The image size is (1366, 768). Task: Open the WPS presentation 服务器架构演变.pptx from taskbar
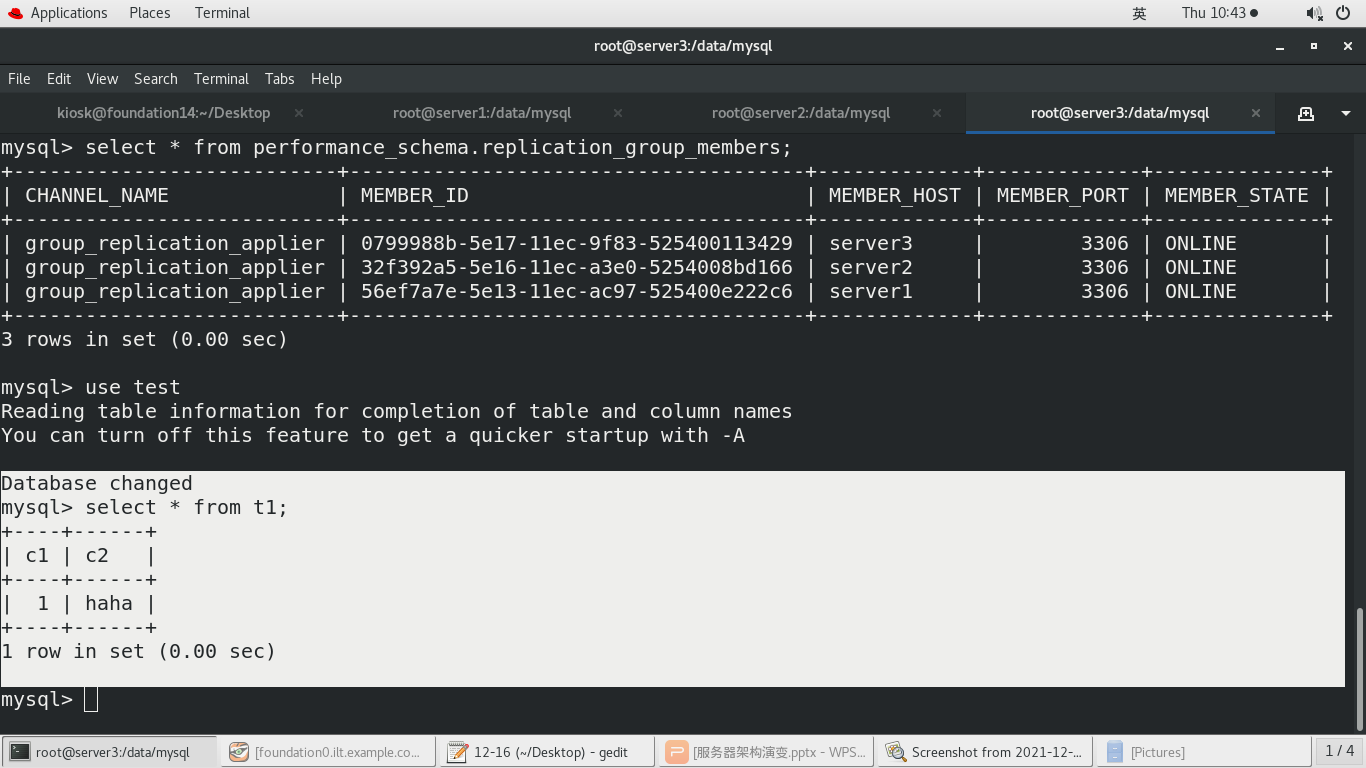point(765,751)
